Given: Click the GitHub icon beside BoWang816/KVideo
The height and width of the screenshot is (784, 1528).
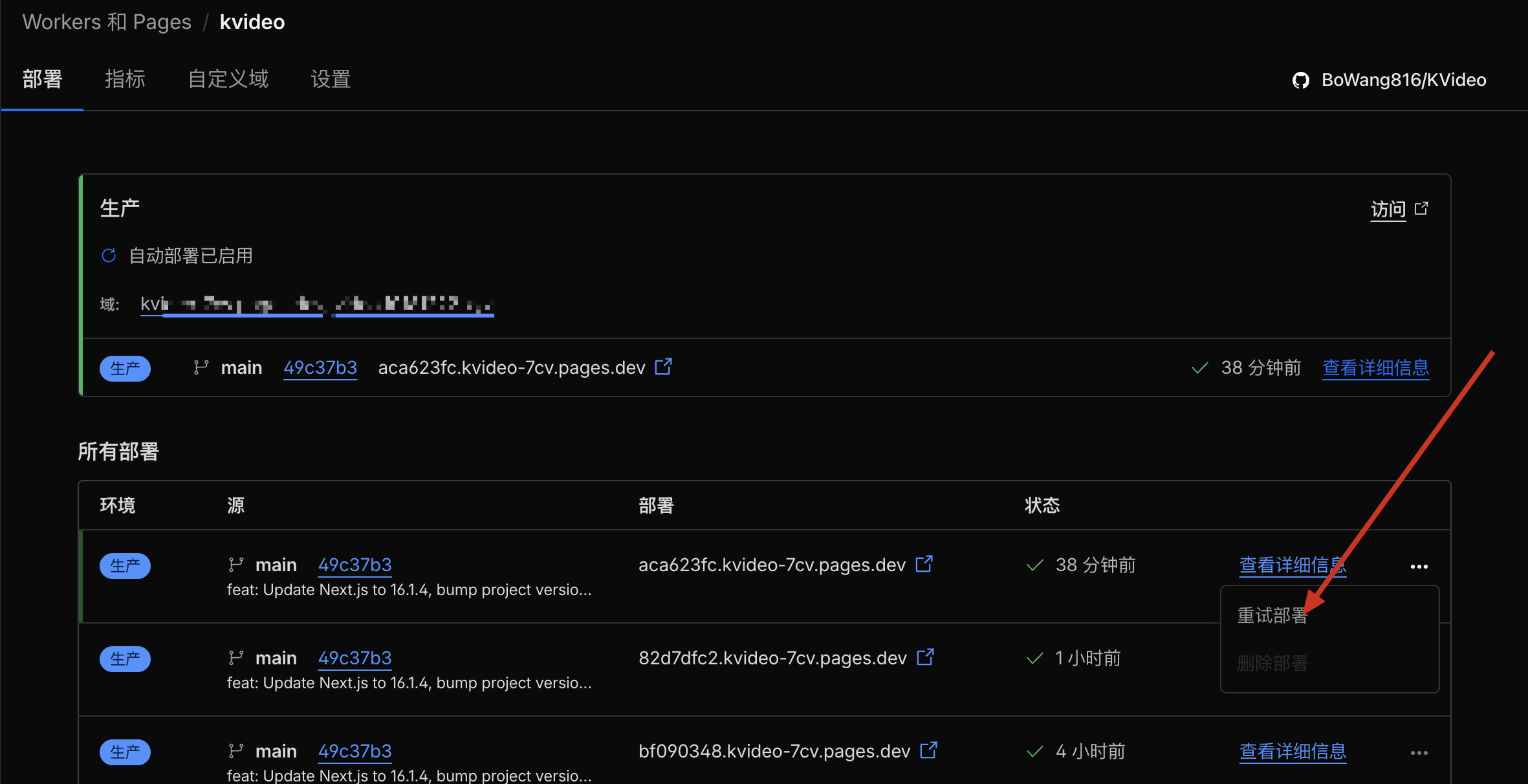Looking at the screenshot, I should coord(1301,80).
